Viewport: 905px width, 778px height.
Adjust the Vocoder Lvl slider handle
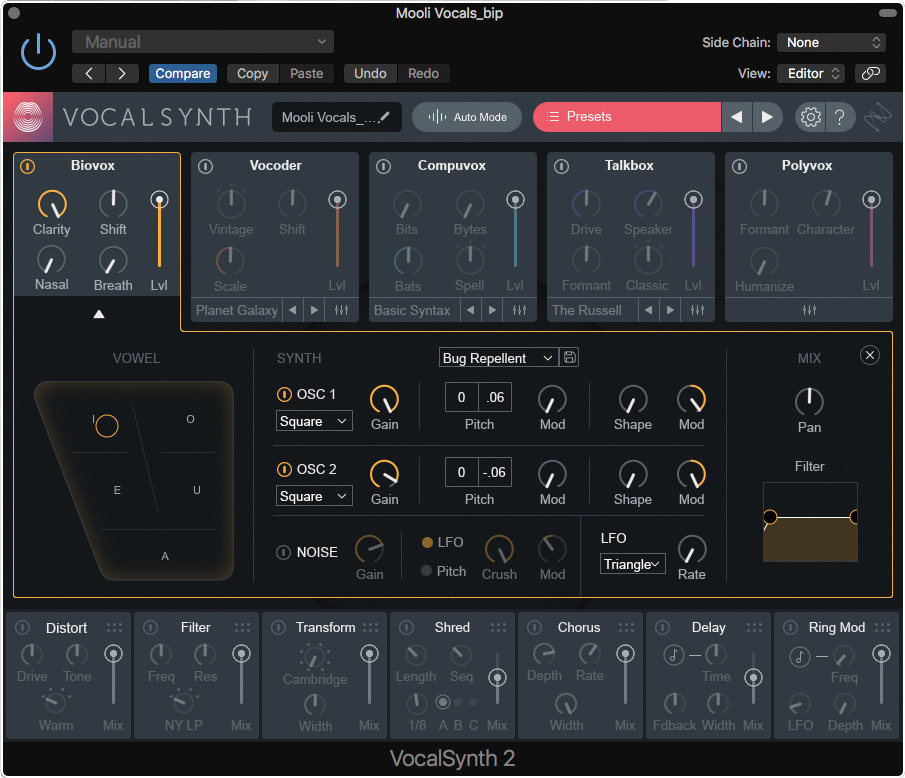coord(338,200)
